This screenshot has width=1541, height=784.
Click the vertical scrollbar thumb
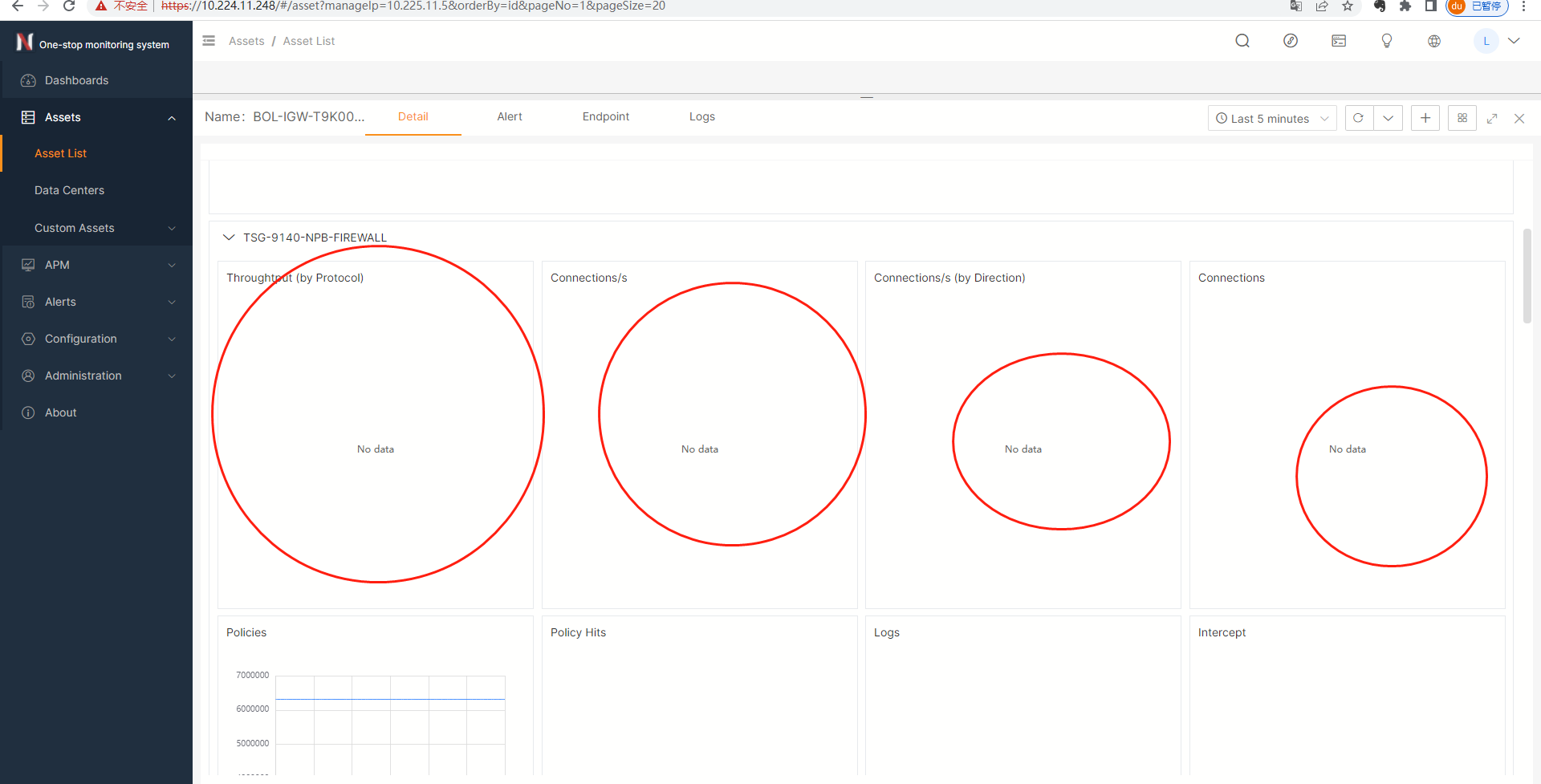1527,275
